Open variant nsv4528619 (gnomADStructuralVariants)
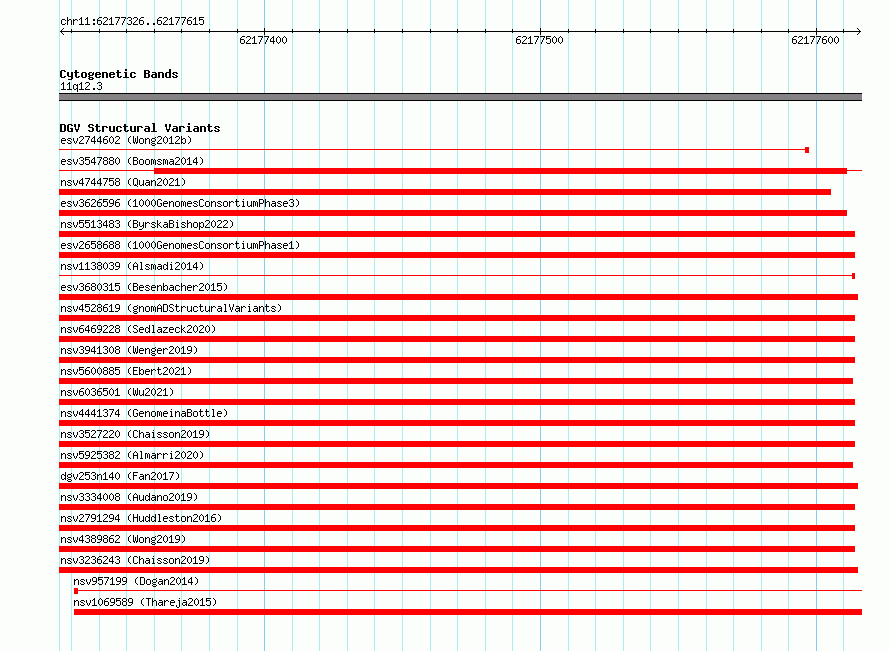This screenshot has height=651, width=890. pyautogui.click(x=171, y=308)
